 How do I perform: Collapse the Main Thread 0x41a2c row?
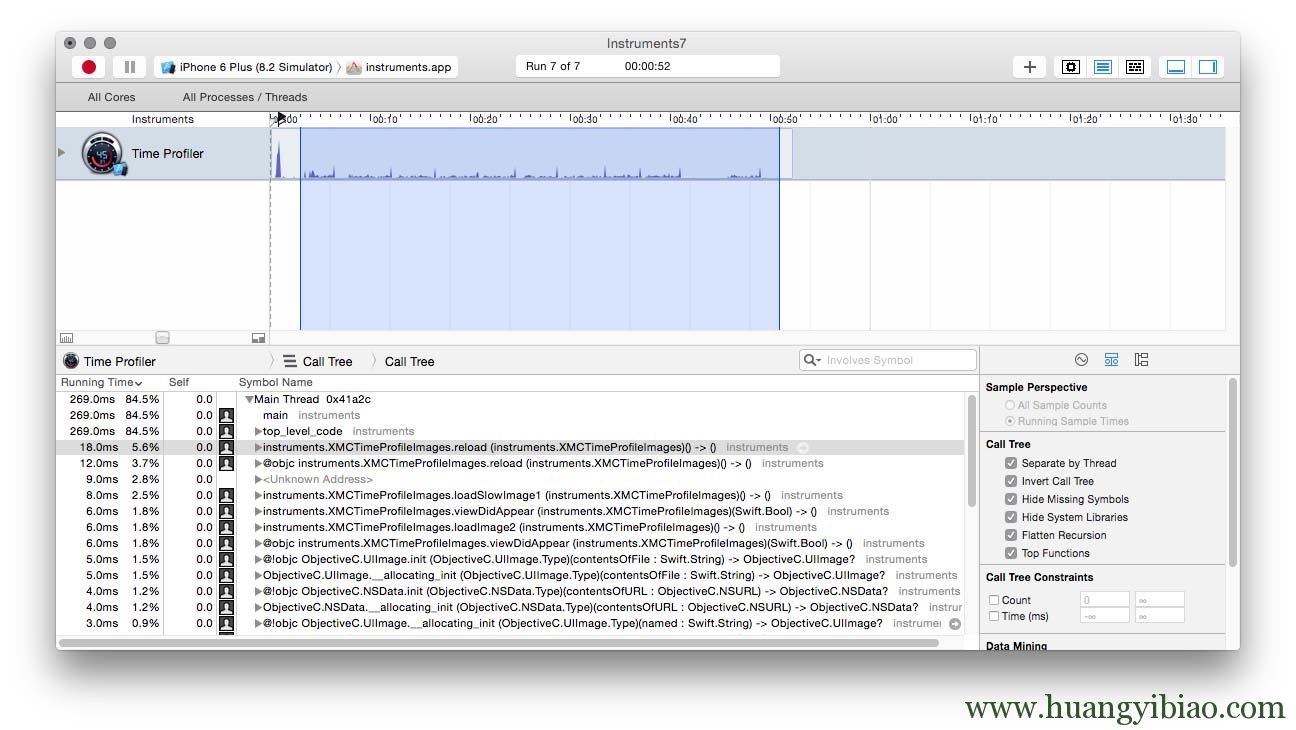(249, 400)
